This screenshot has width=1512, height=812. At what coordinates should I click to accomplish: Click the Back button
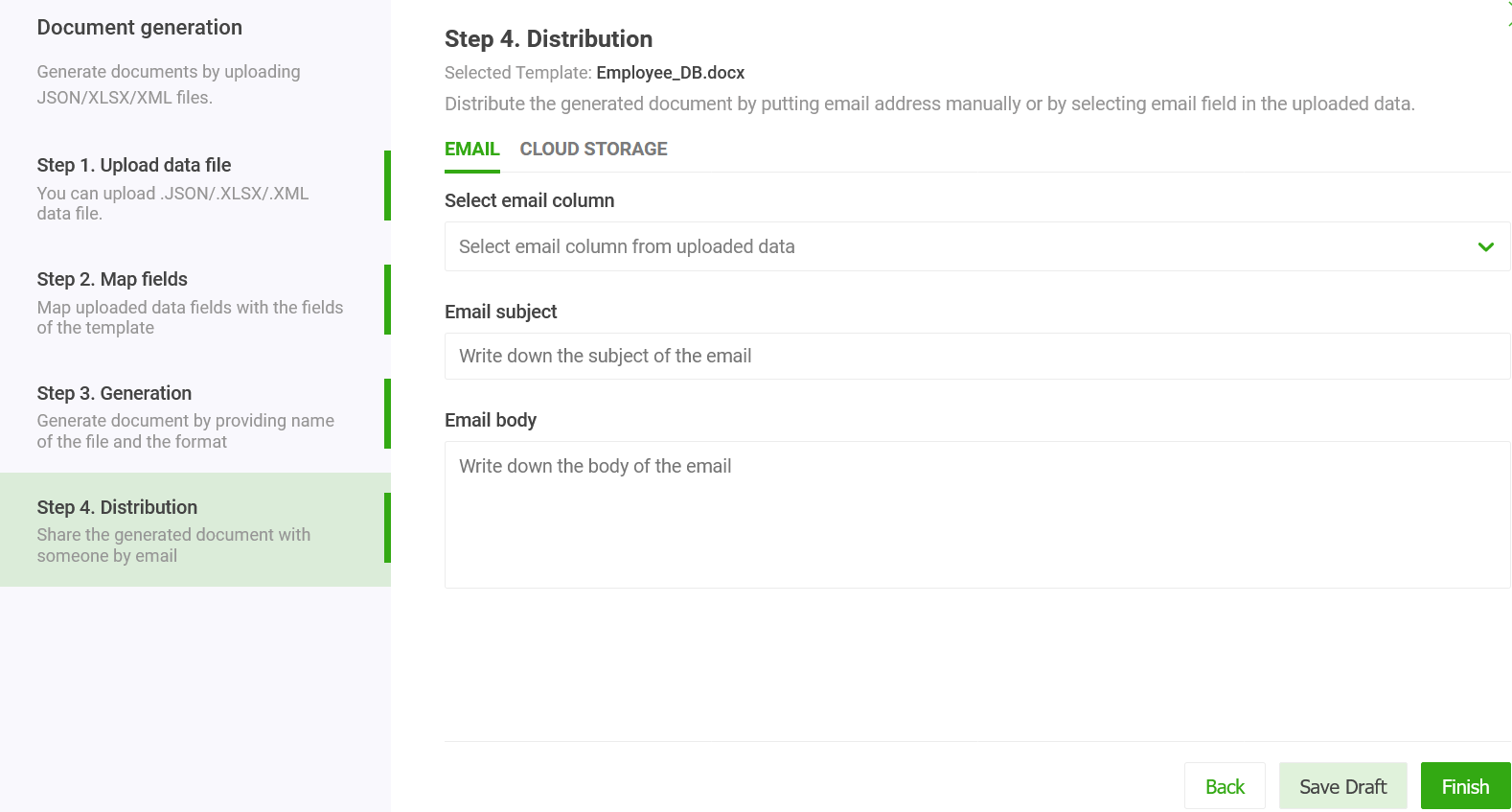pos(1225,785)
